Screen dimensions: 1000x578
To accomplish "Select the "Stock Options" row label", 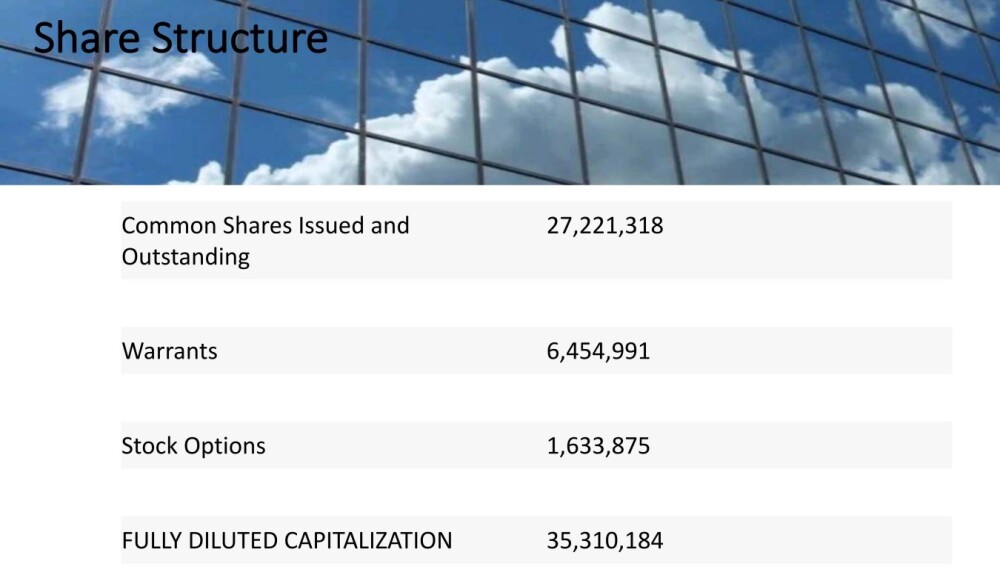I will click(x=193, y=446).
